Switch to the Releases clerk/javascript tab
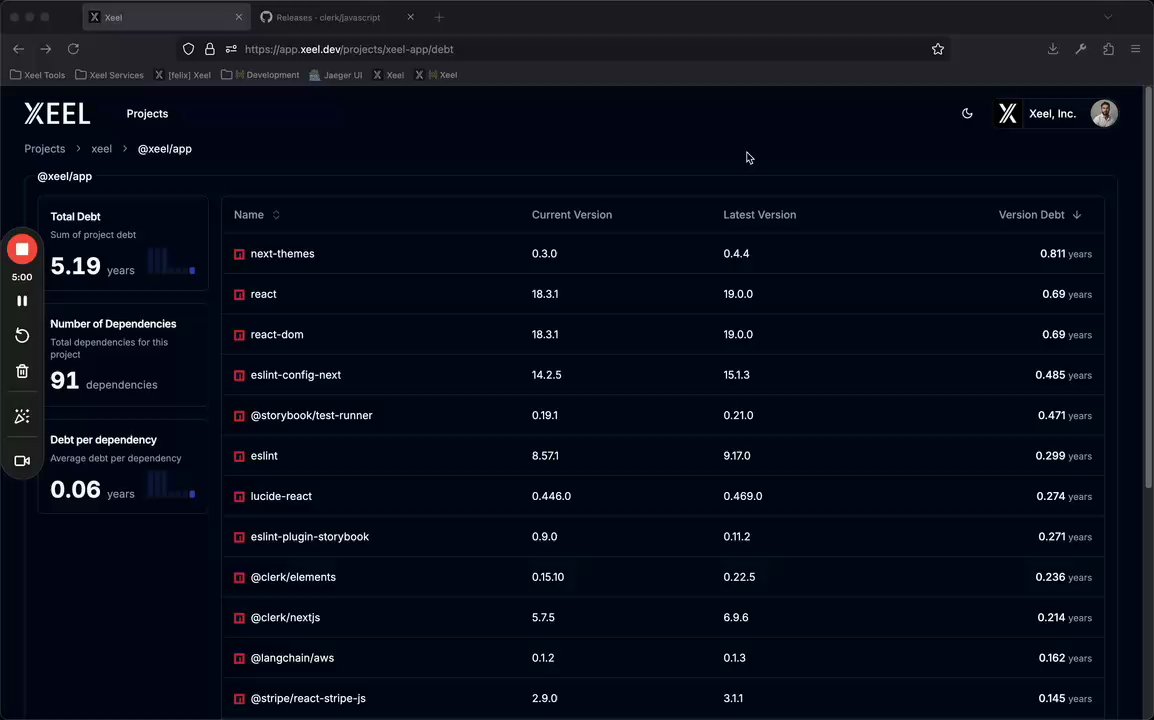Screen dimensions: 1154x720 point(328,18)
